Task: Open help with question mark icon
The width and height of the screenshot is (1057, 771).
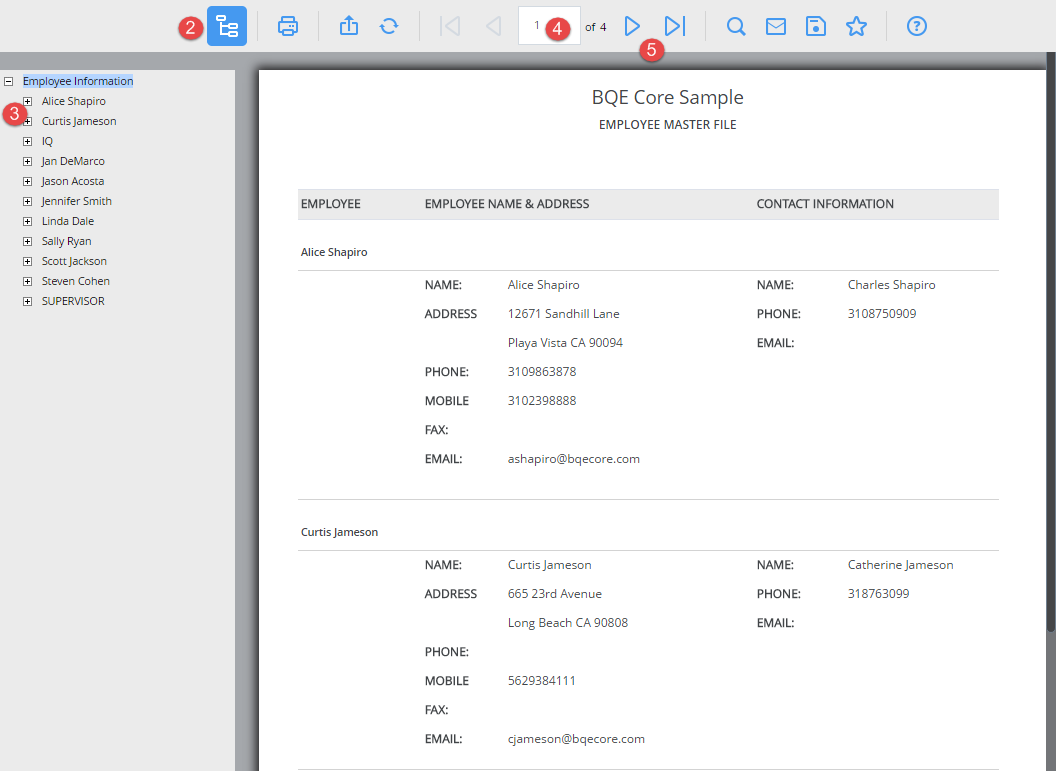Action: (917, 26)
